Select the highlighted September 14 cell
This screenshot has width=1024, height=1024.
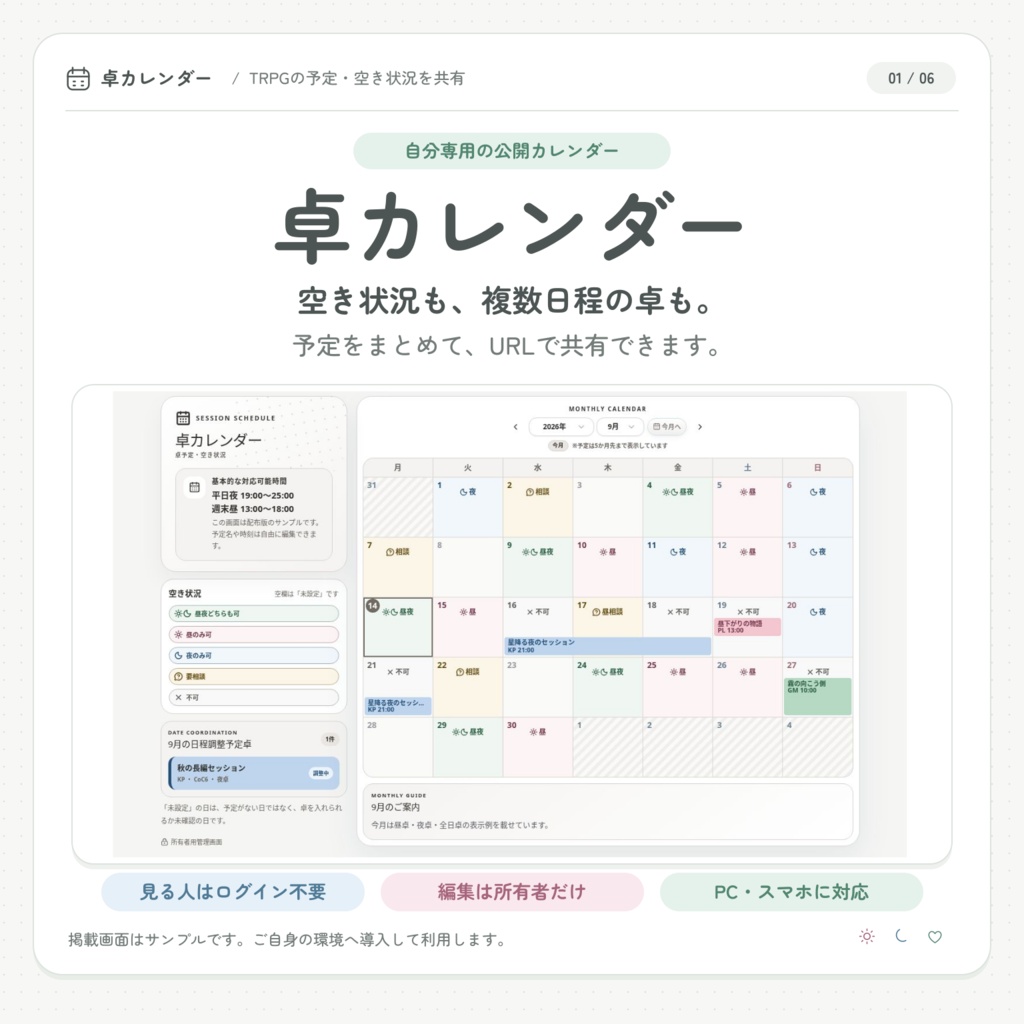click(398, 627)
